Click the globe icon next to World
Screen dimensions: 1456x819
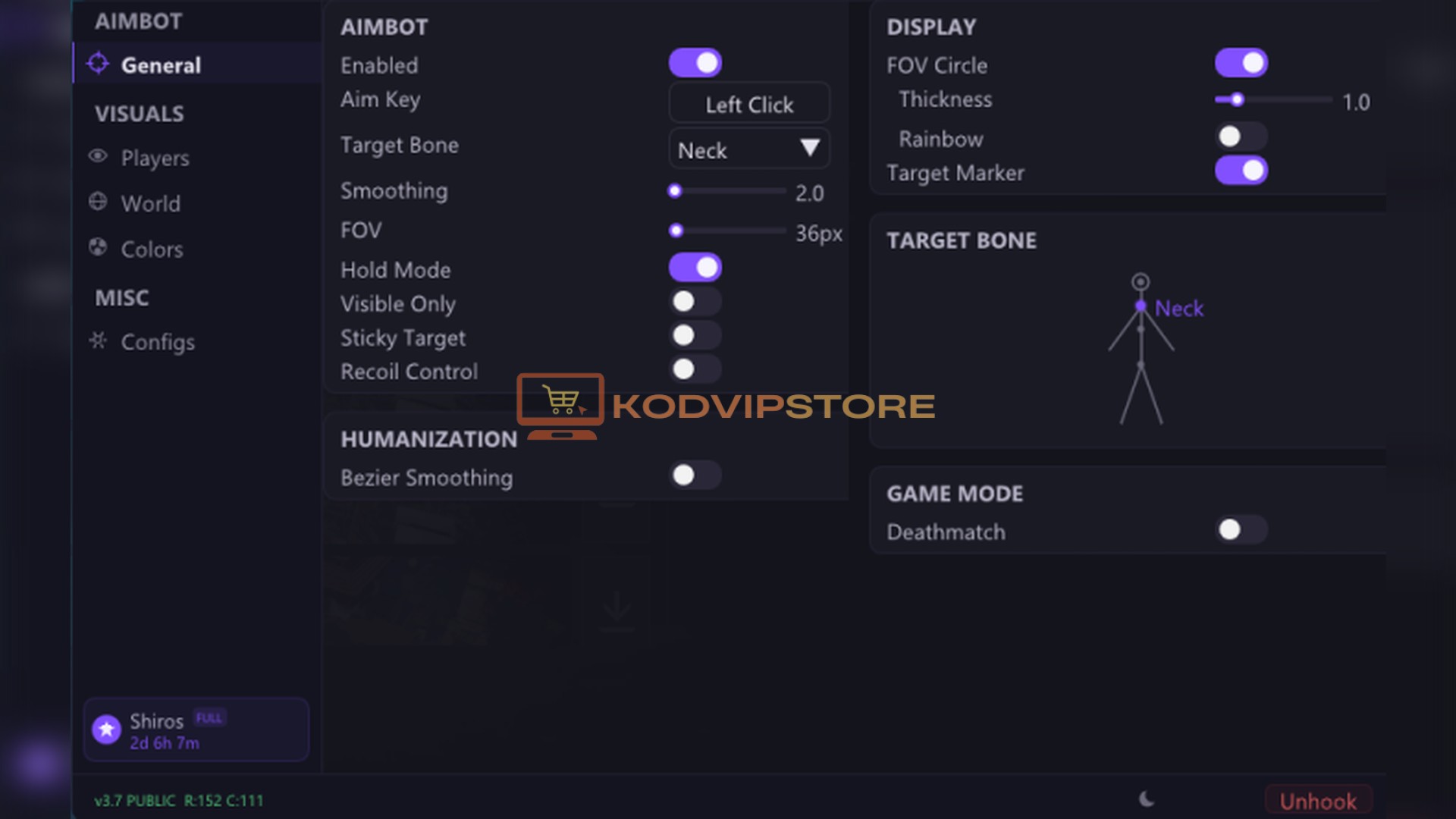click(98, 202)
